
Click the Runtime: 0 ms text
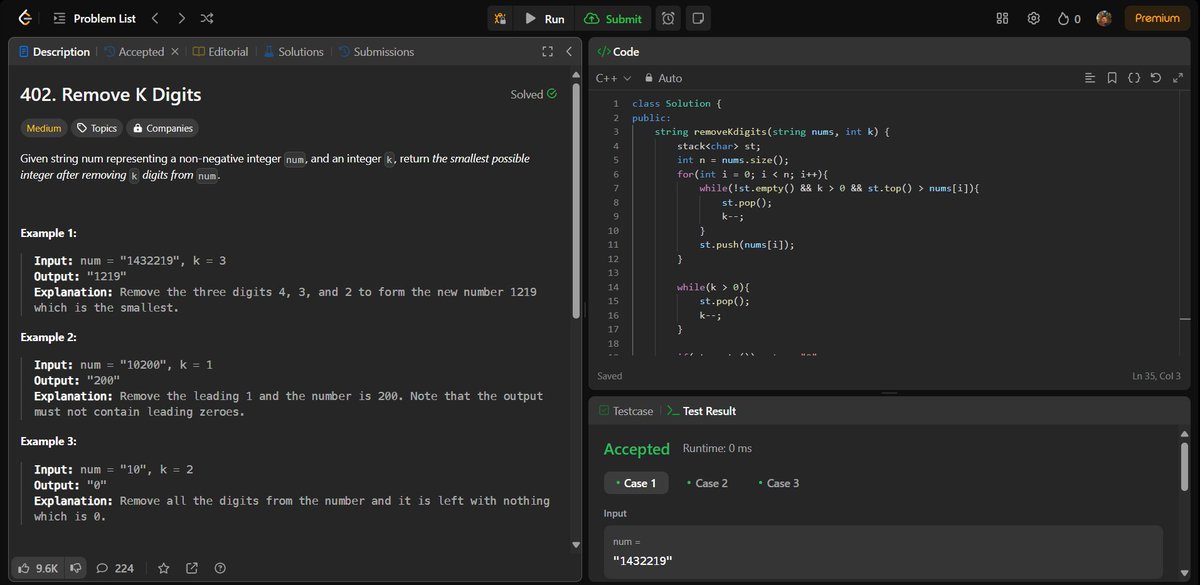pos(717,448)
